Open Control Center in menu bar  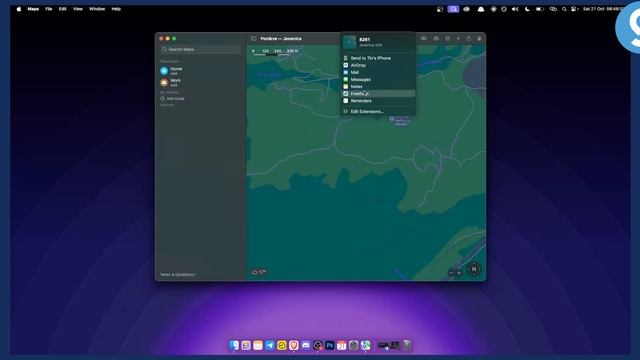[x=575, y=9]
